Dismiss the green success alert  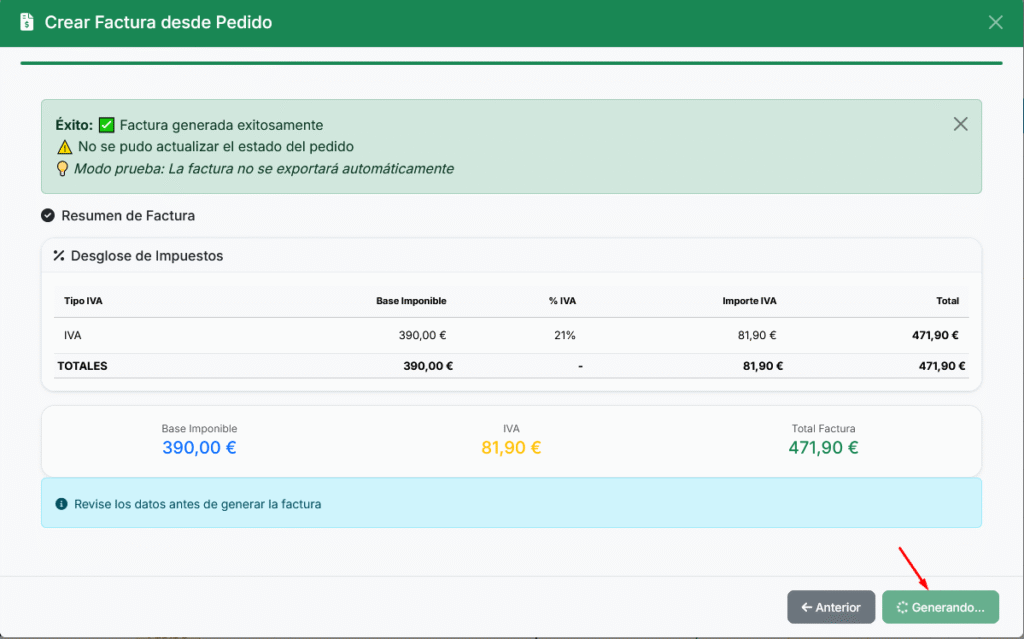(x=960, y=124)
